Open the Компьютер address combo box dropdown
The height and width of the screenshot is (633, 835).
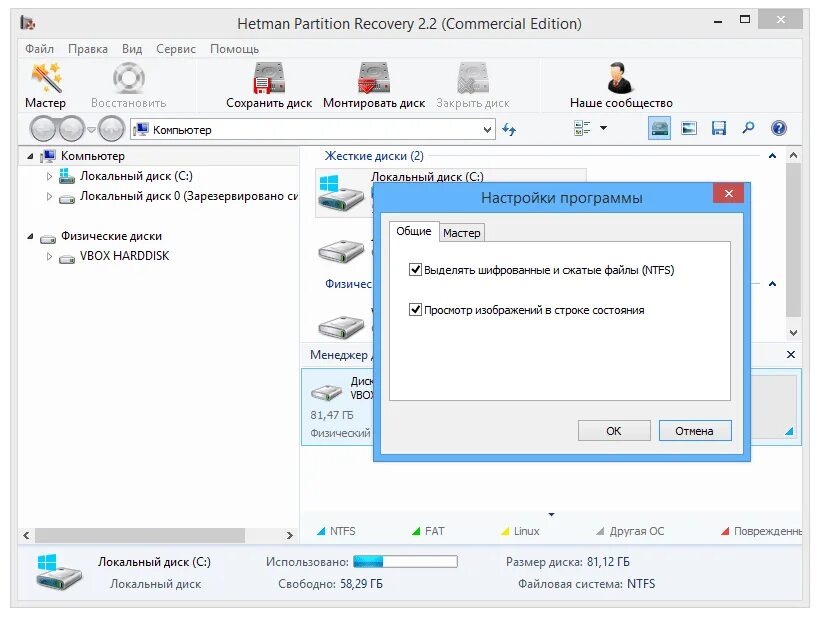[x=487, y=130]
